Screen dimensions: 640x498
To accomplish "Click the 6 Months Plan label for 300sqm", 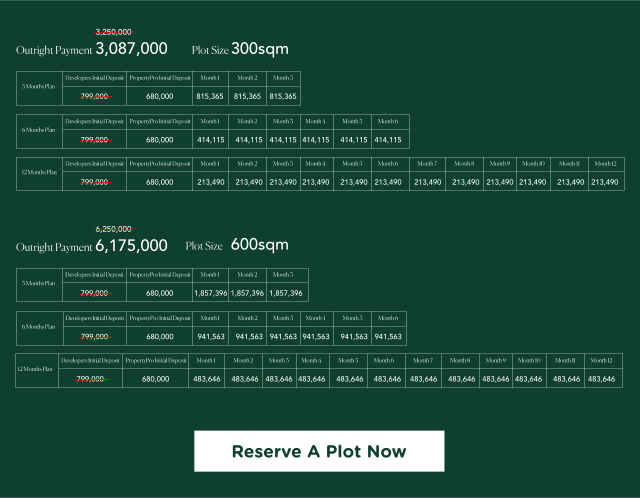I will pos(40,131).
